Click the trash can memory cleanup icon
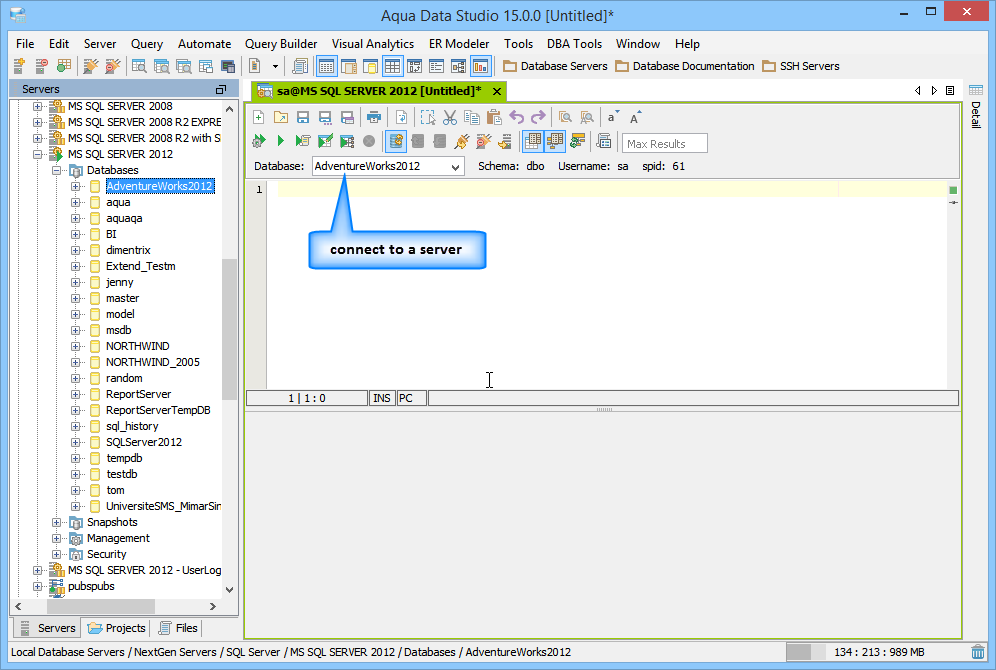The width and height of the screenshot is (996, 670). [978, 652]
